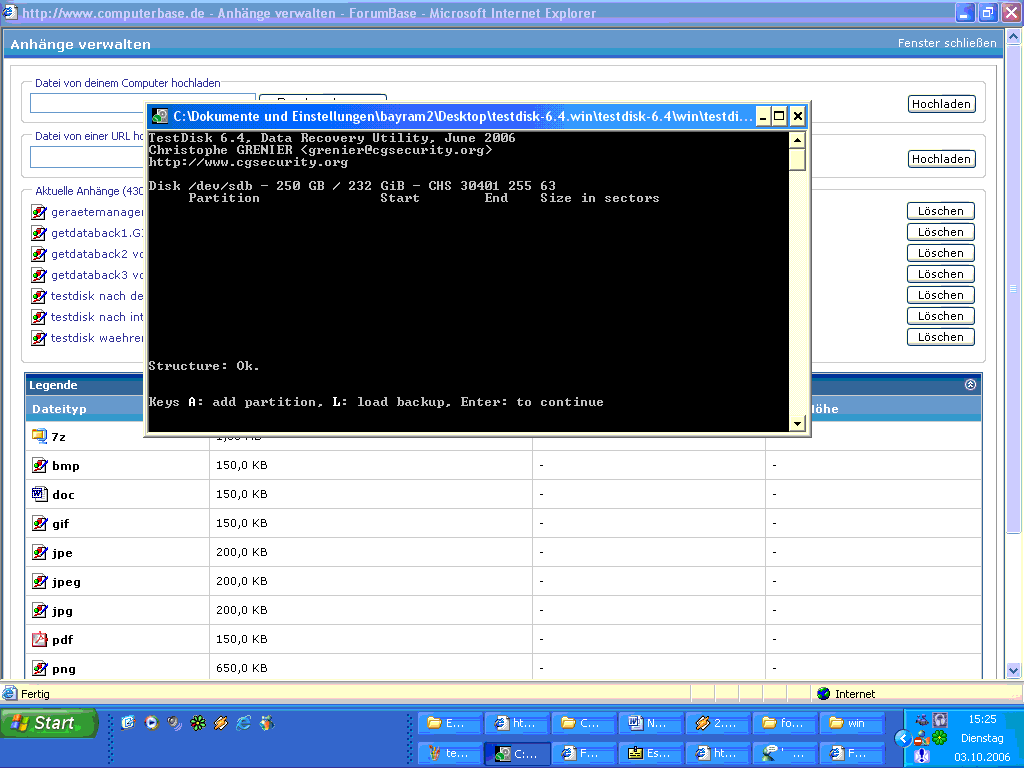This screenshot has height=768, width=1024.
Task: Switch to the 'te...' taskbar button
Action: [450, 753]
